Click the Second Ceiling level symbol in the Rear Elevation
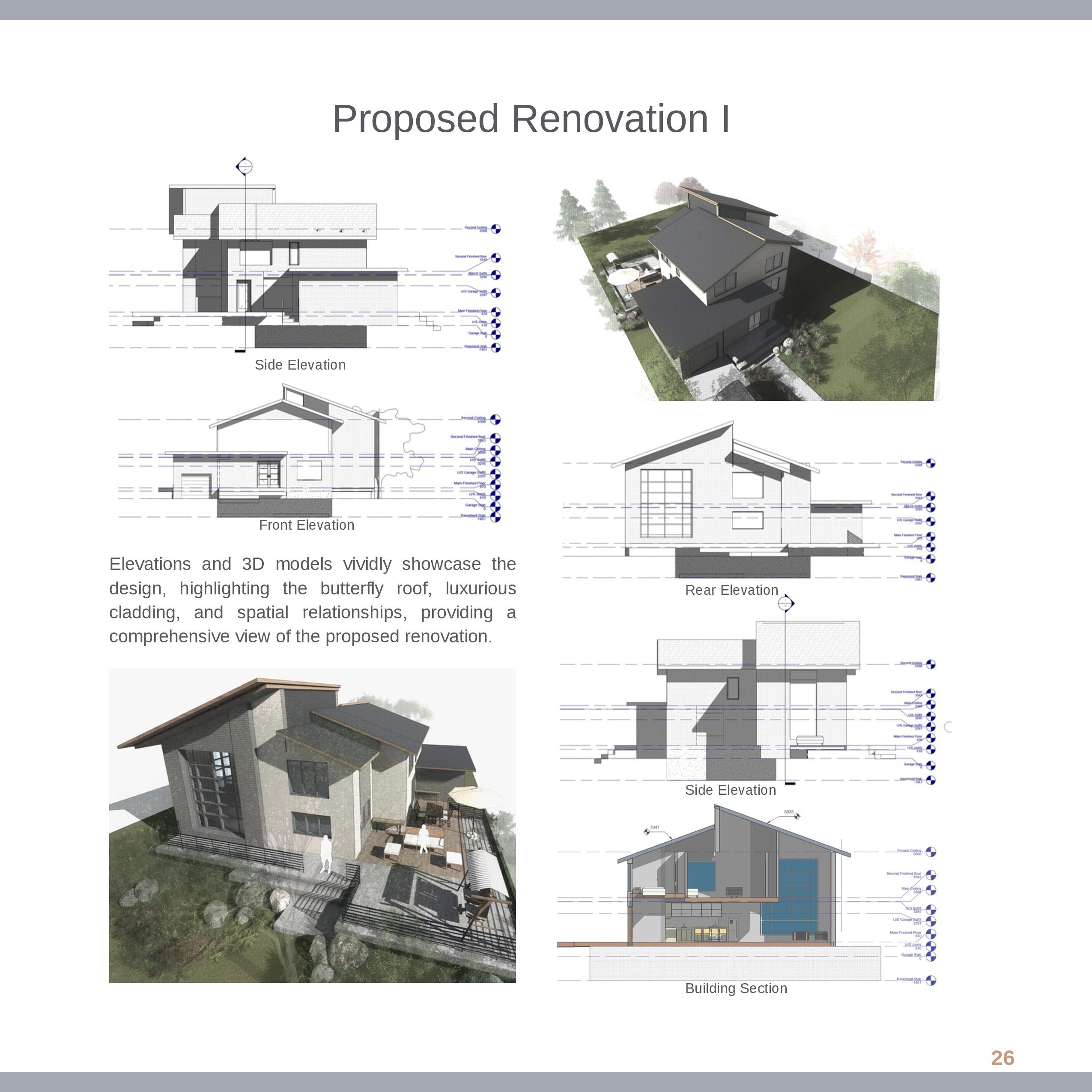This screenshot has width=1092, height=1092. click(x=931, y=463)
